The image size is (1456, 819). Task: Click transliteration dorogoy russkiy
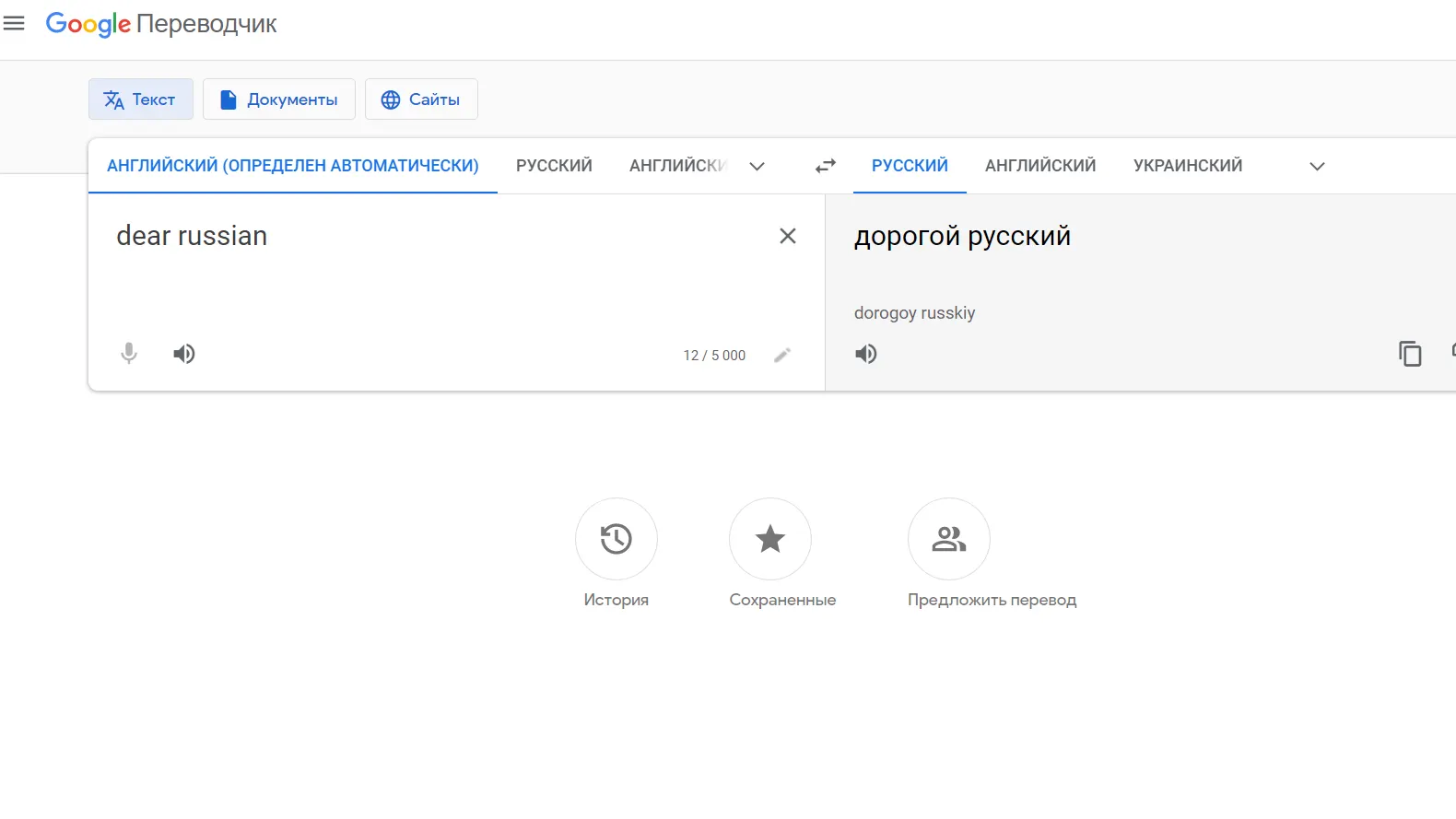(914, 313)
